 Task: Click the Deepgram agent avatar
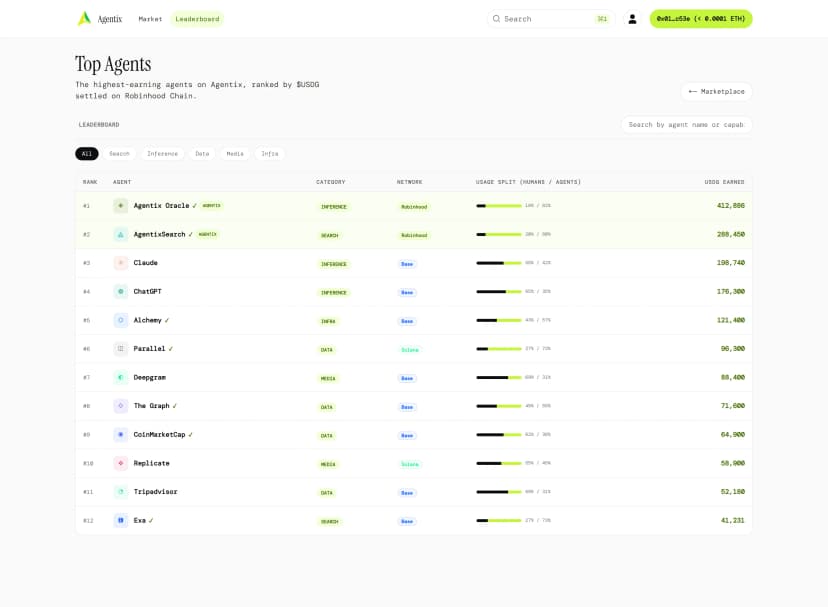(x=120, y=377)
